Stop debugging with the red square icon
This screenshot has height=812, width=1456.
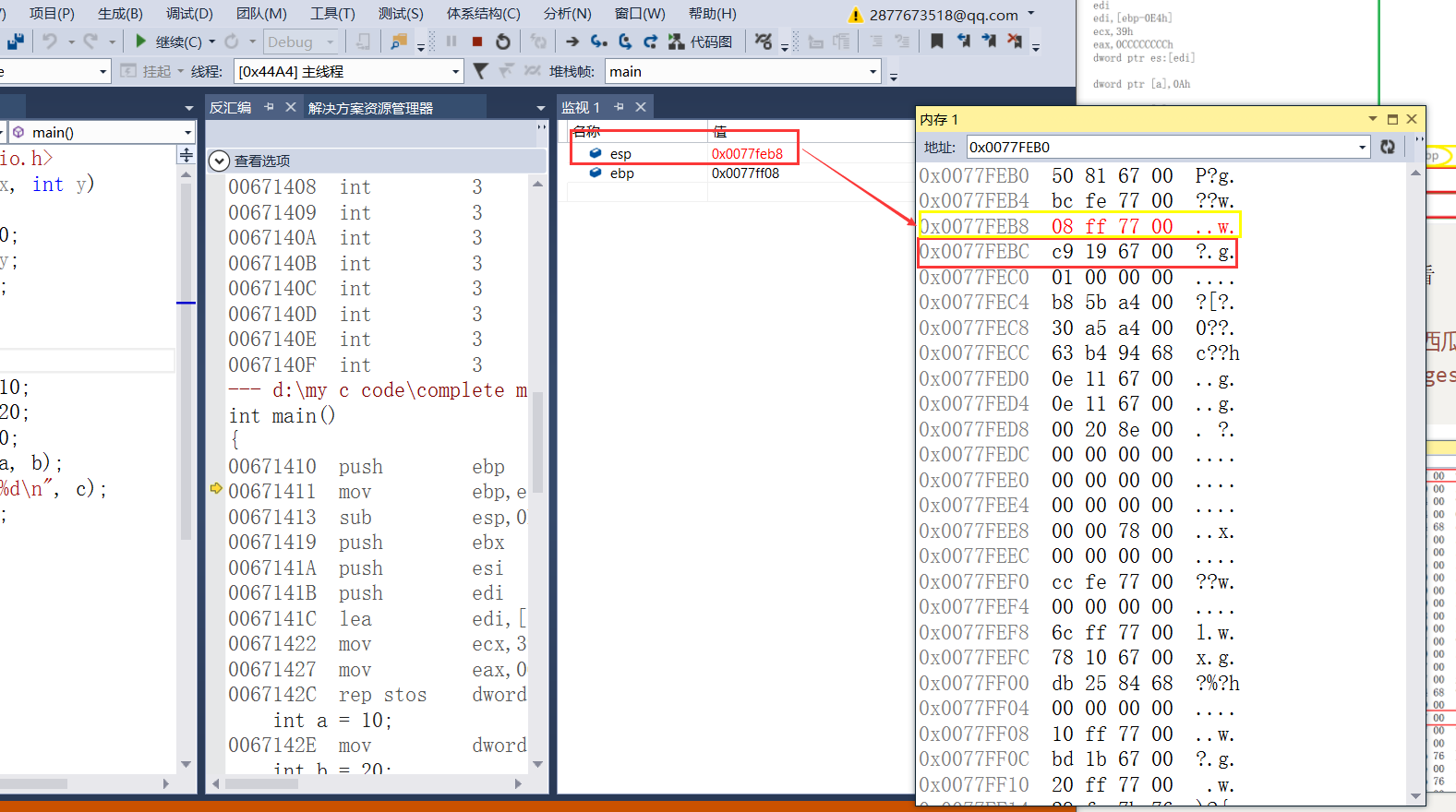[x=477, y=42]
